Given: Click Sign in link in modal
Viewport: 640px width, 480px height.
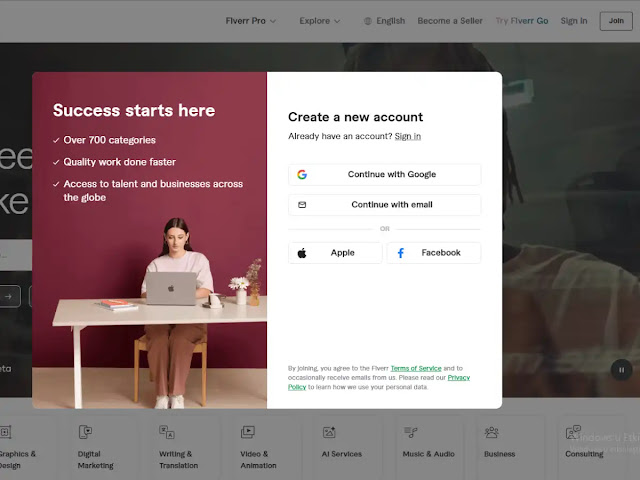Looking at the screenshot, I should pyautogui.click(x=407, y=136).
